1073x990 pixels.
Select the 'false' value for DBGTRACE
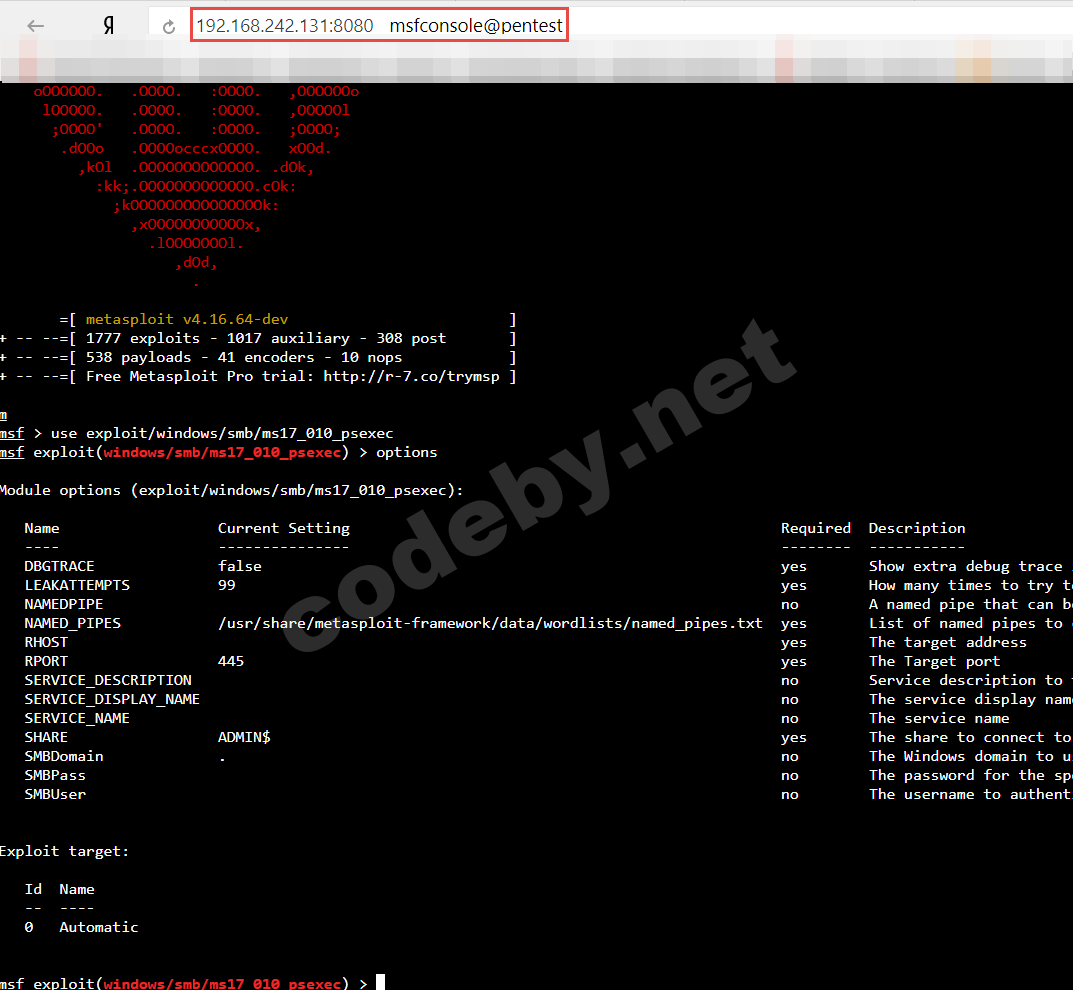point(240,566)
